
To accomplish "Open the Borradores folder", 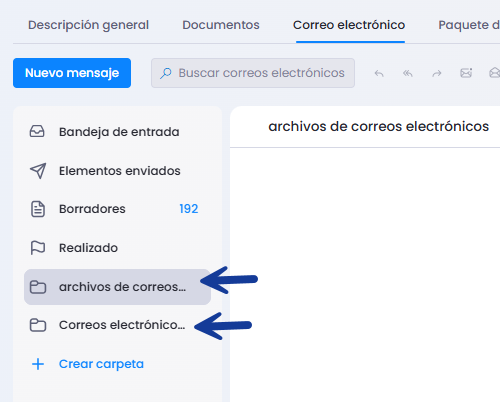I will click(x=117, y=209).
